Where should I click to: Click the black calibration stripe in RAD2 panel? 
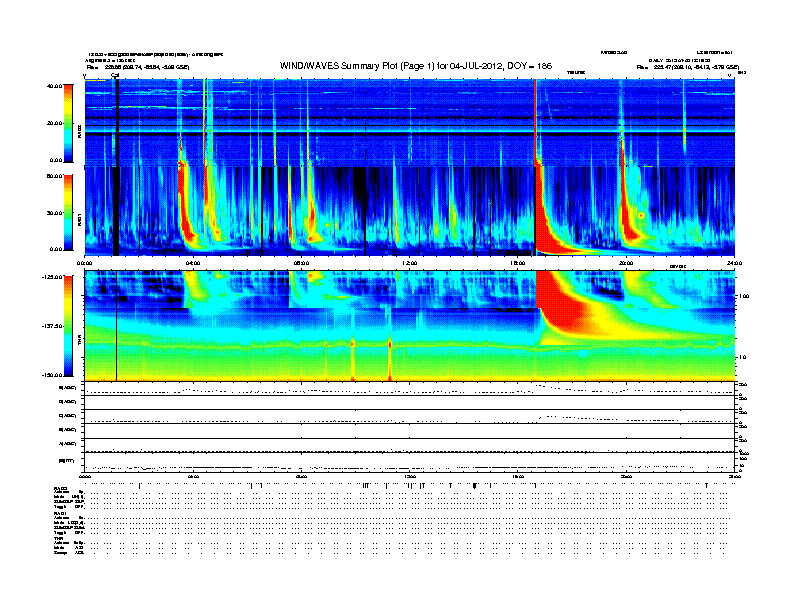click(x=117, y=123)
